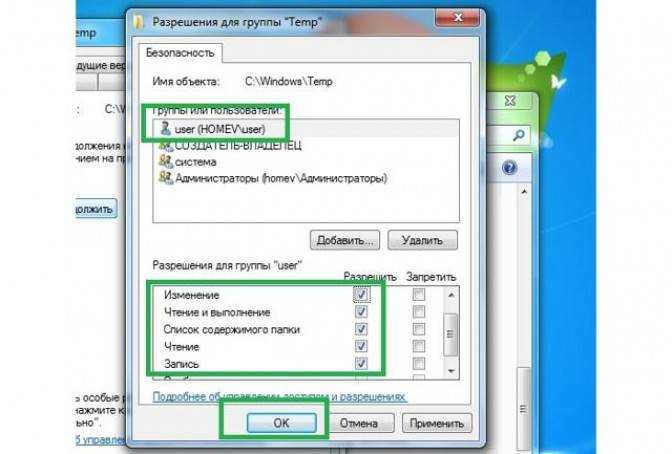This screenshot has height=454, width=672.
Task: Click the magnifier search icon
Action: 519,135
